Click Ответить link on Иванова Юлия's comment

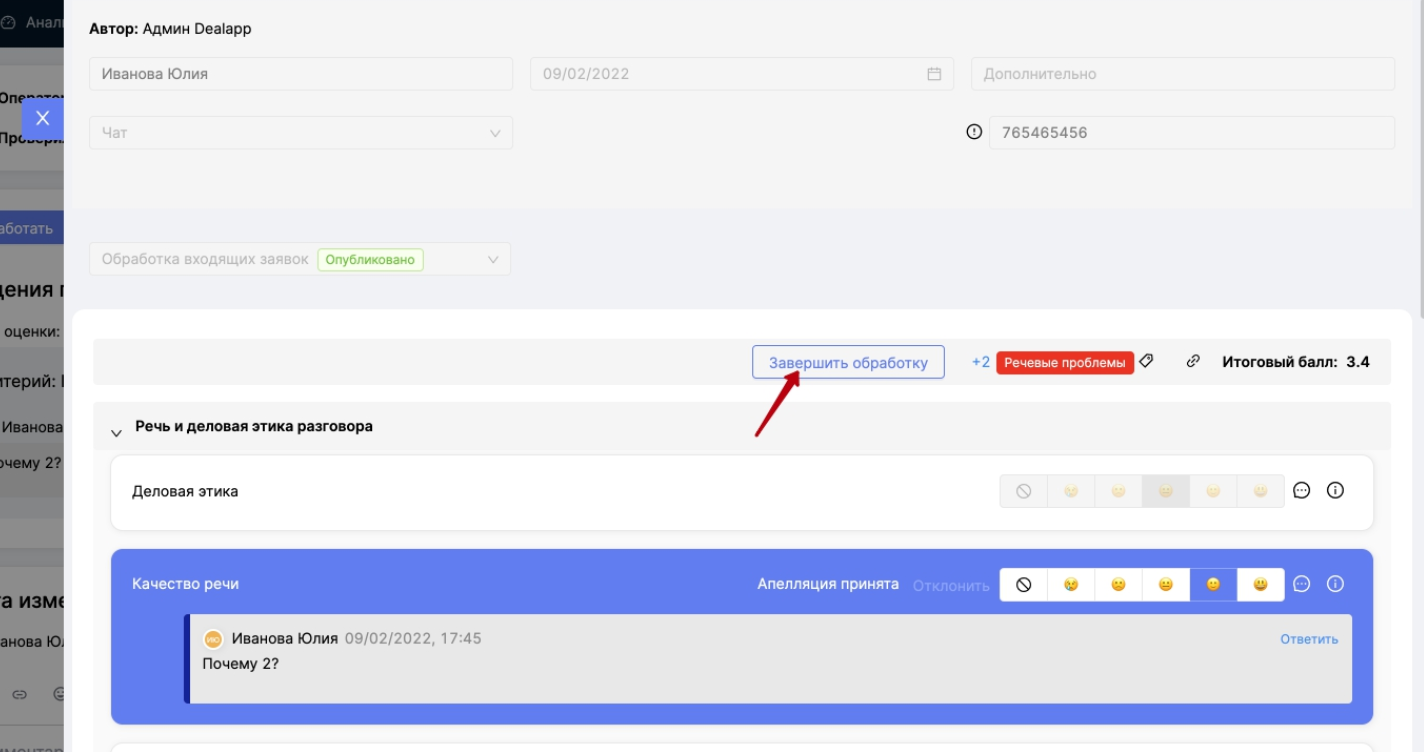(x=1308, y=639)
